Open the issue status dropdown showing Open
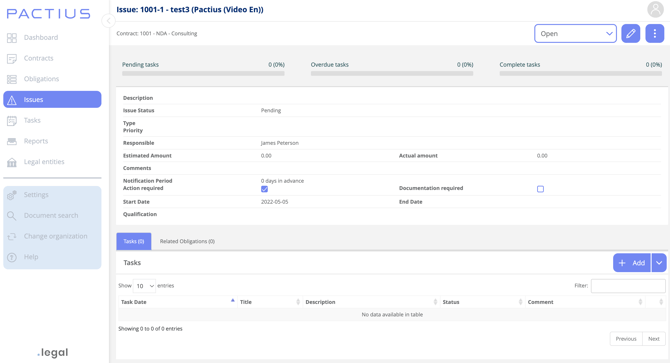Screen dimensions: 670x363 (575, 33)
